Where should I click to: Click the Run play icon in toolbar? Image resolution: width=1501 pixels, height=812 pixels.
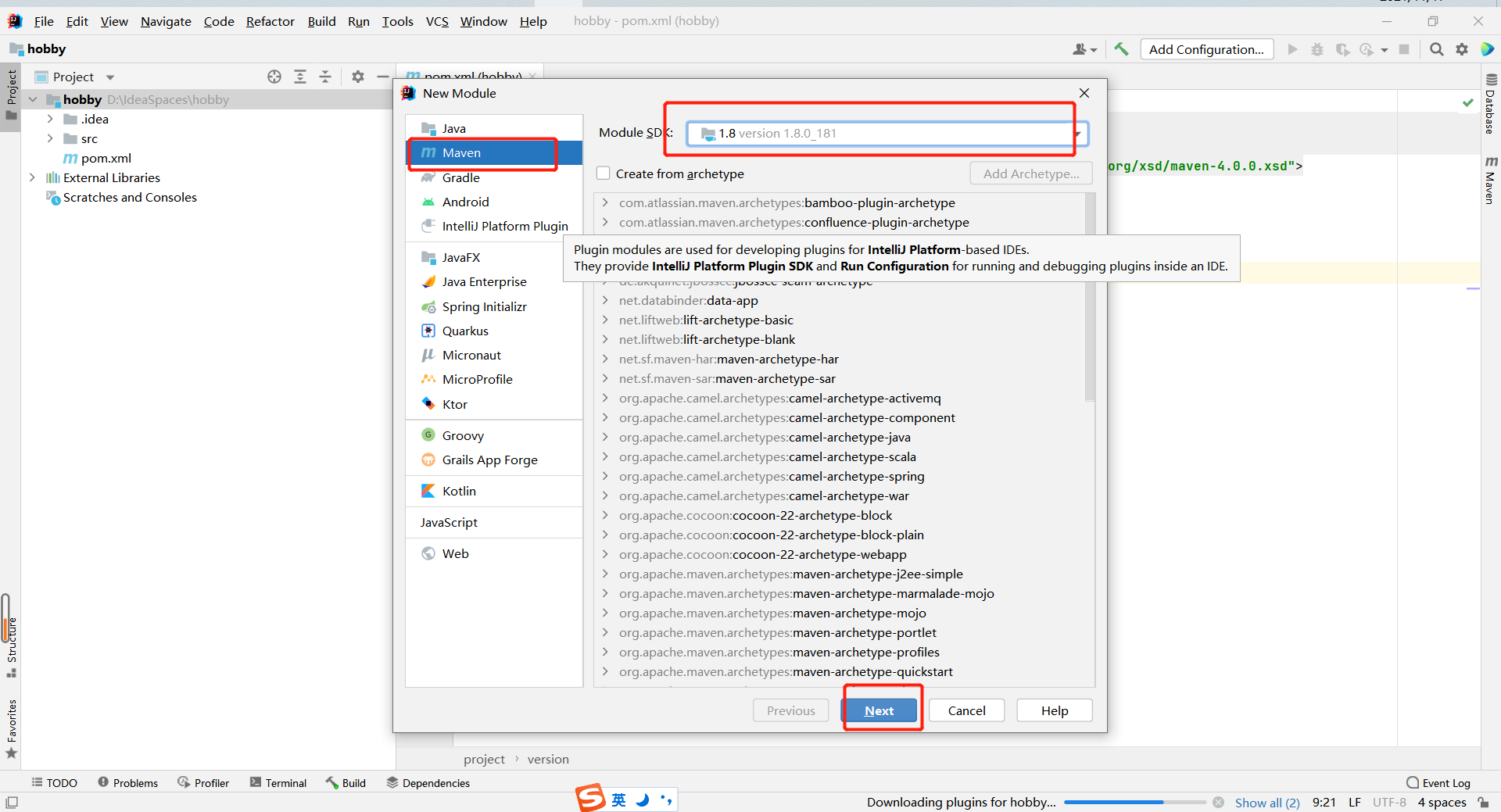(x=1293, y=49)
